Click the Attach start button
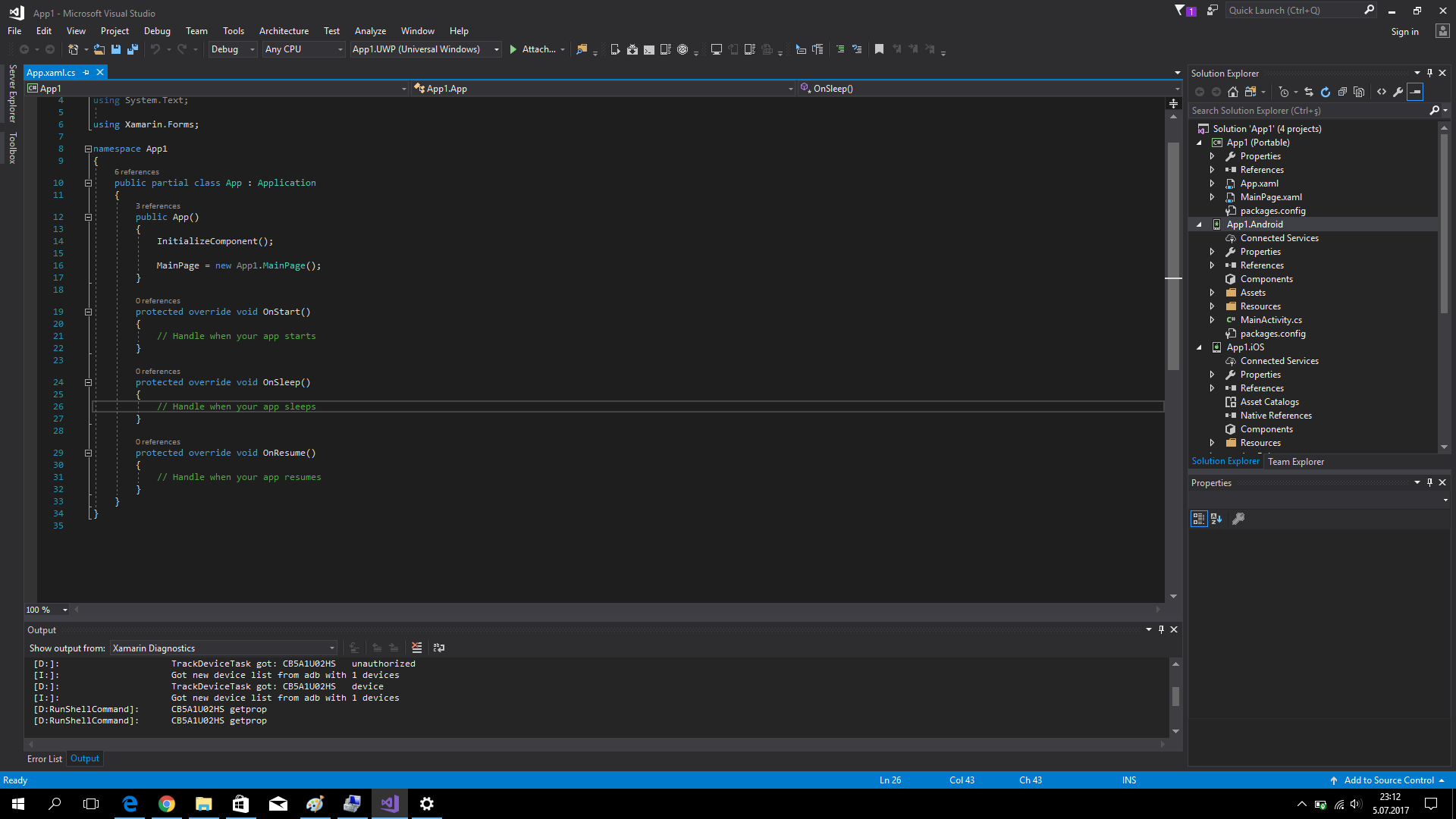 pyautogui.click(x=531, y=49)
